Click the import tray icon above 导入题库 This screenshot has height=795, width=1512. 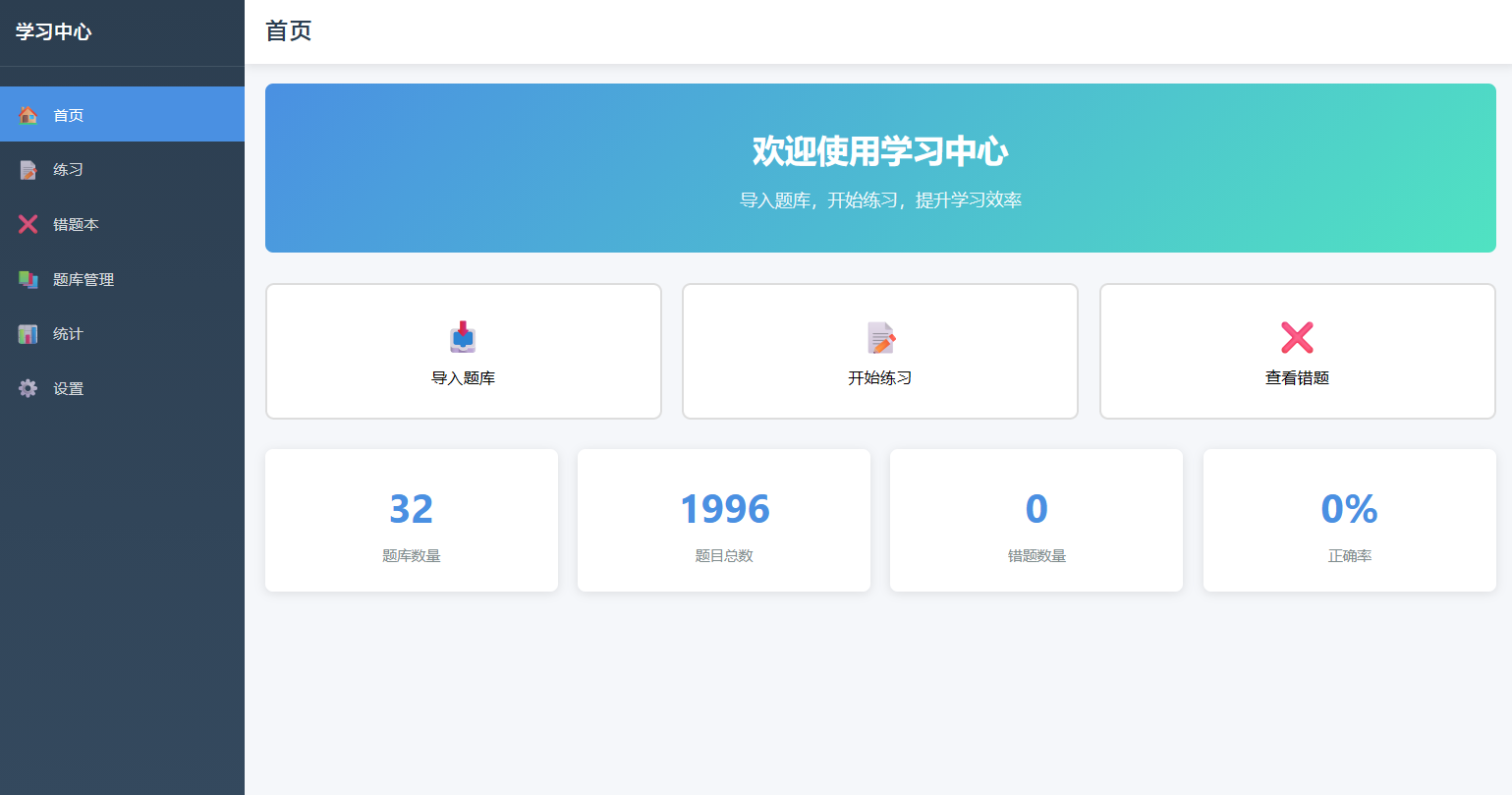pos(463,337)
